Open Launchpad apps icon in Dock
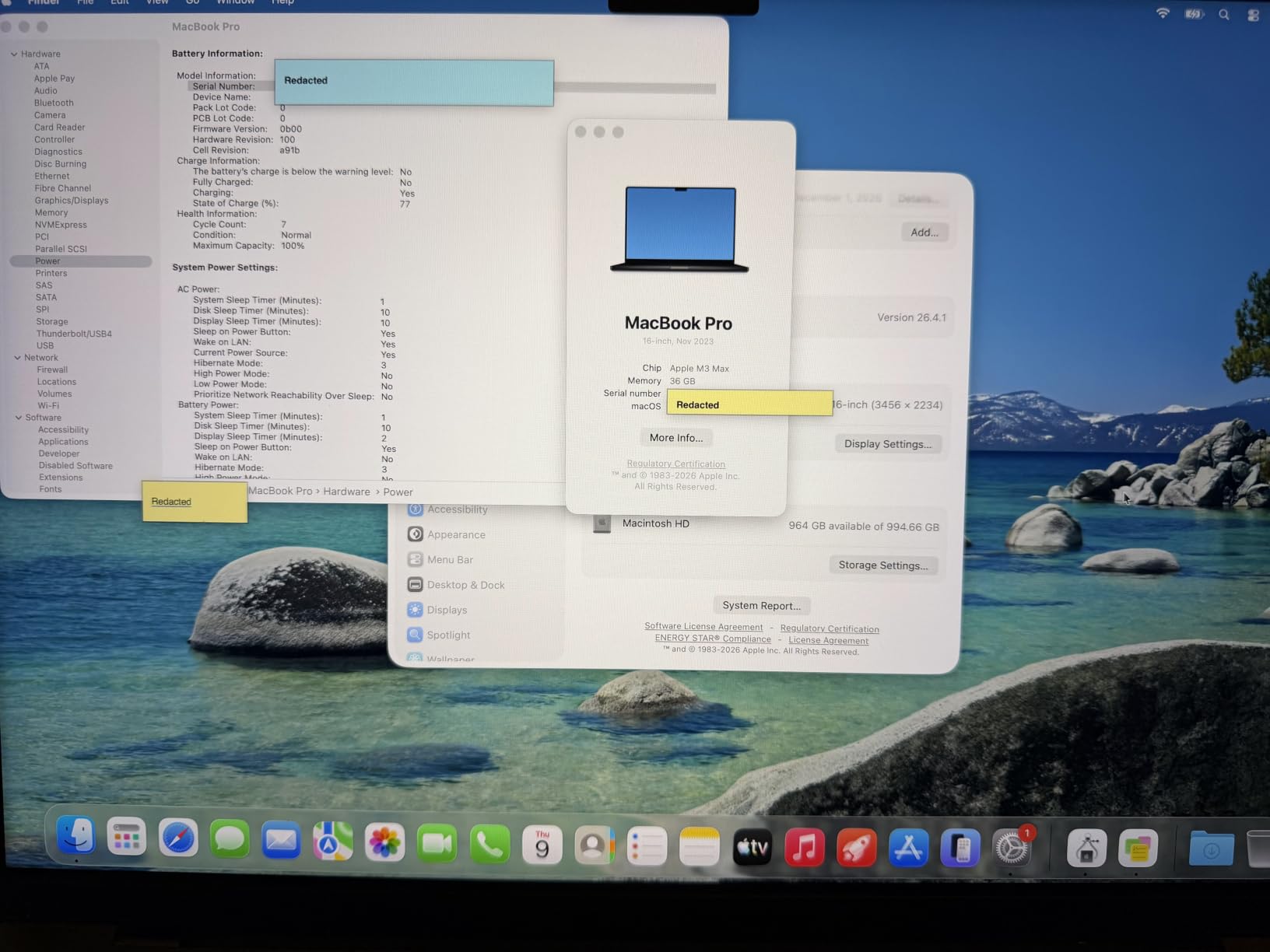The height and width of the screenshot is (952, 1270). [x=126, y=838]
